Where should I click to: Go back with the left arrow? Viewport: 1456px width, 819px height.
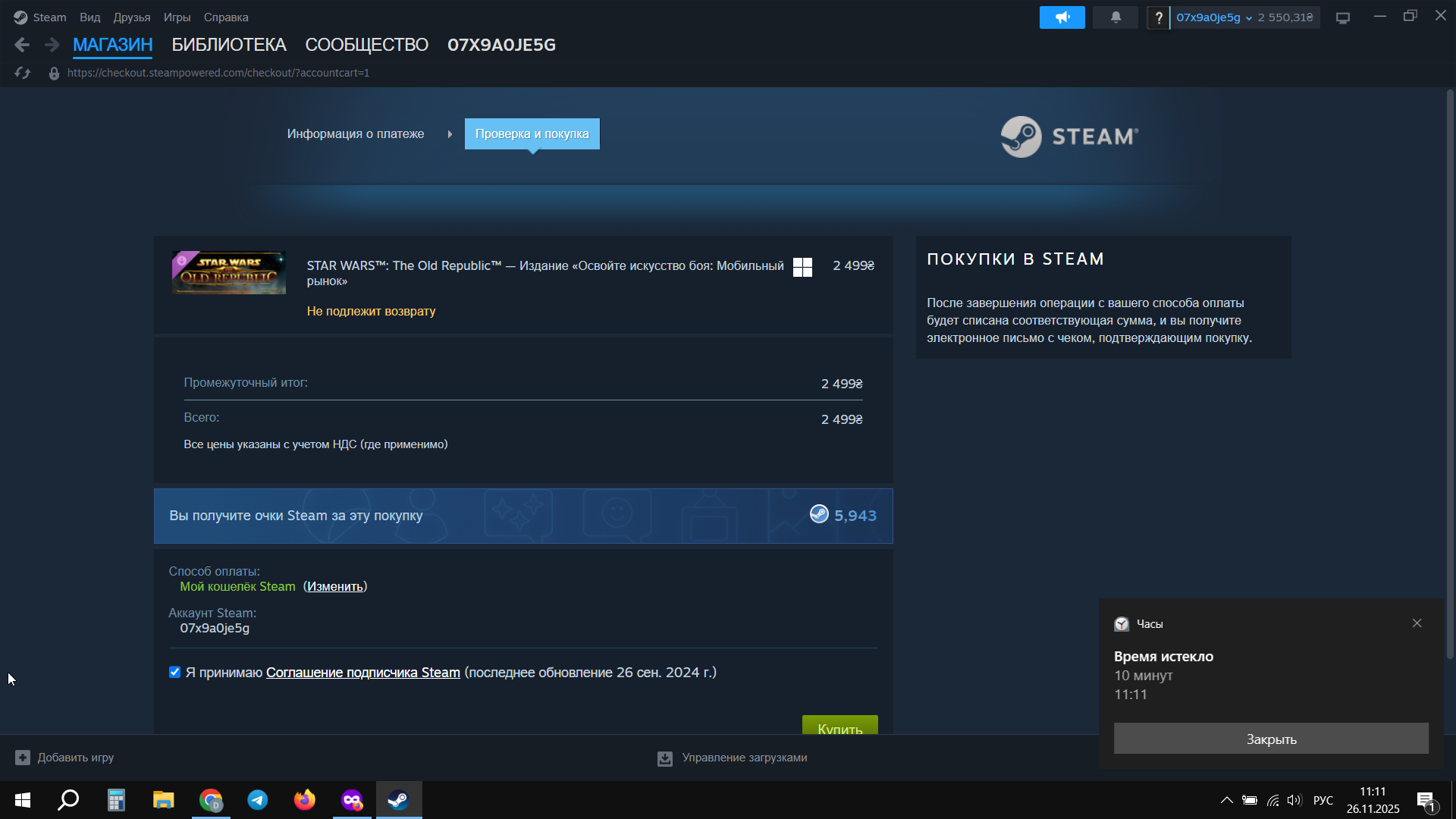click(22, 45)
